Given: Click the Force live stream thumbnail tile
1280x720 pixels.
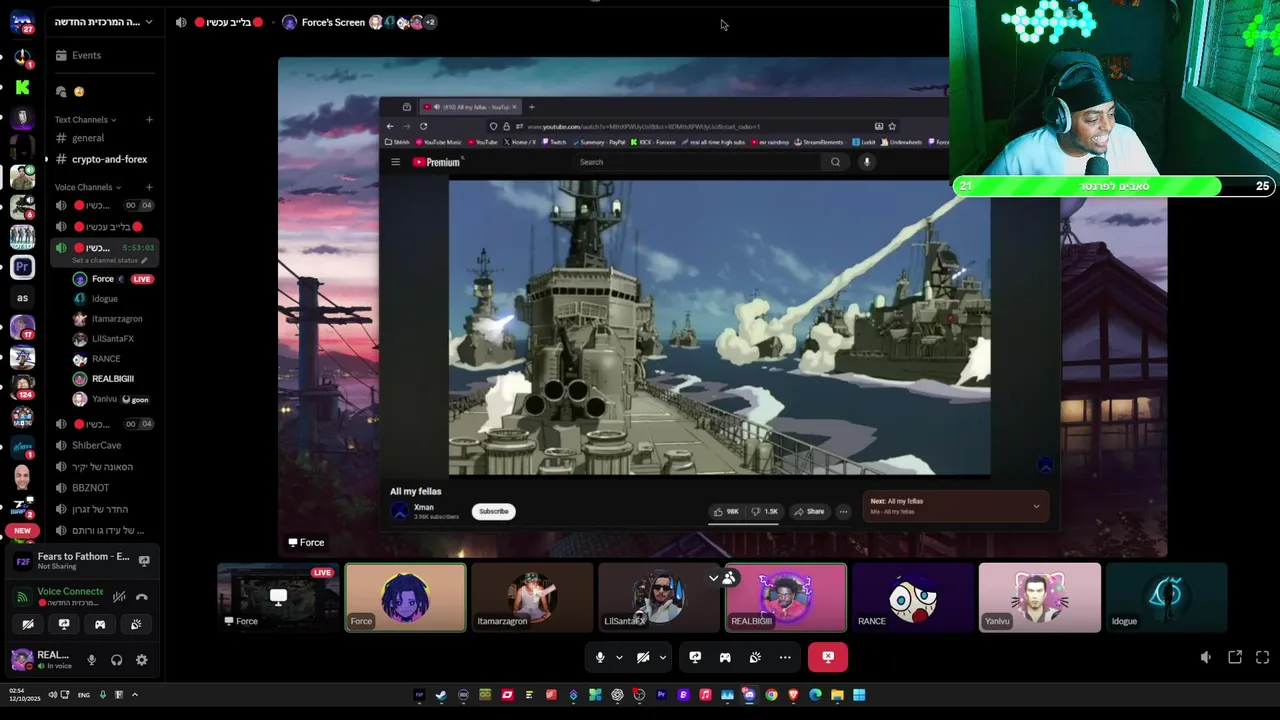Looking at the screenshot, I should click(278, 597).
